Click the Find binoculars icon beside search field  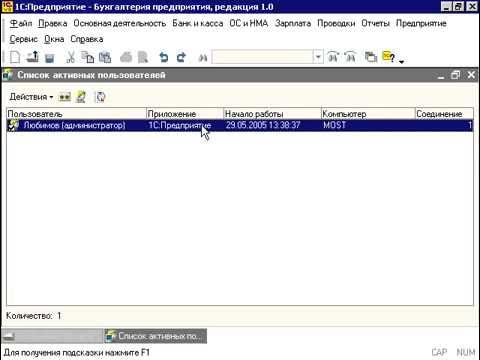pos(203,58)
